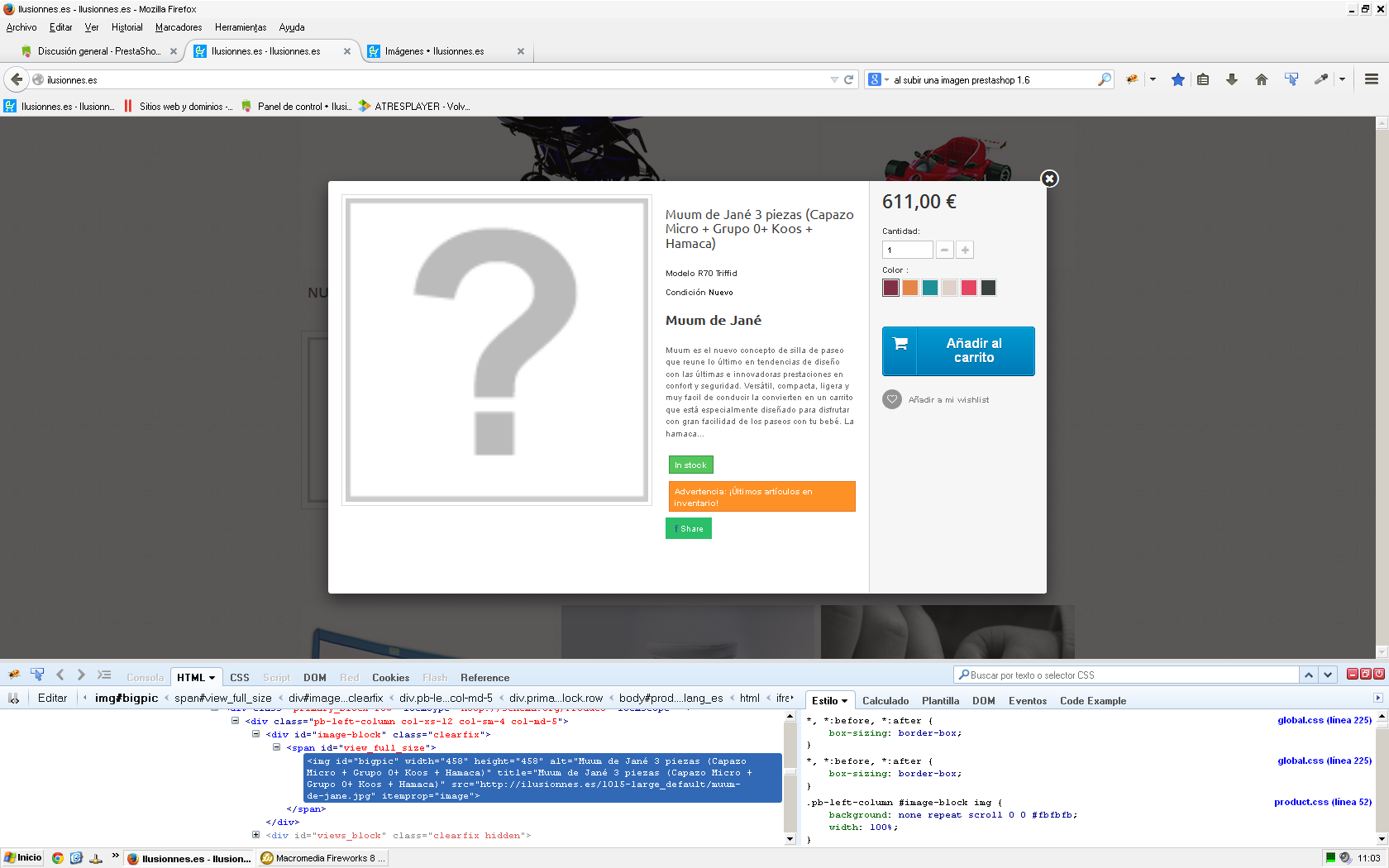Expand the views_block div node
The height and width of the screenshot is (868, 1389).
coord(255,835)
